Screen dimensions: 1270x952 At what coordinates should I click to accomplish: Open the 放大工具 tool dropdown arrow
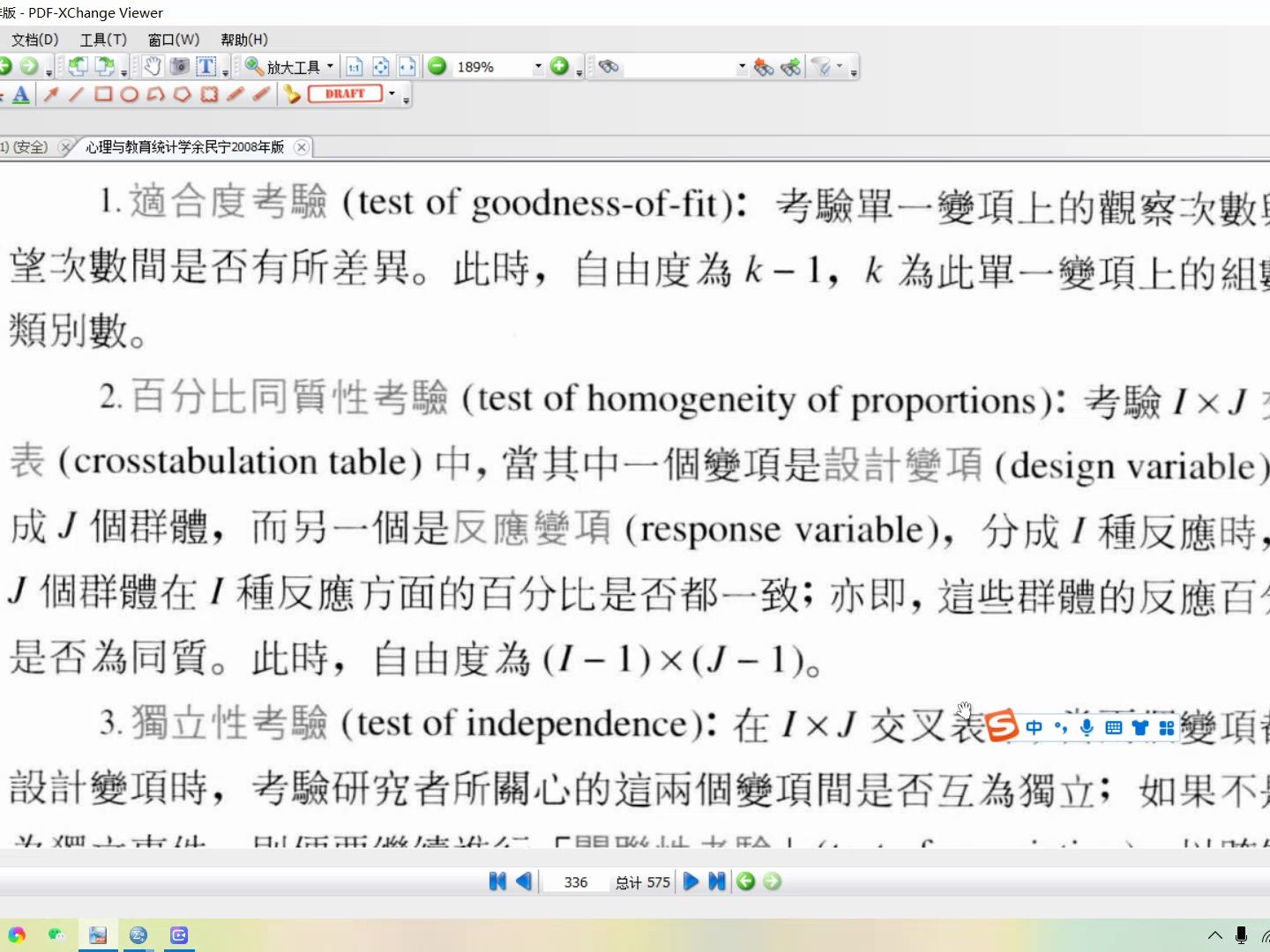331,66
